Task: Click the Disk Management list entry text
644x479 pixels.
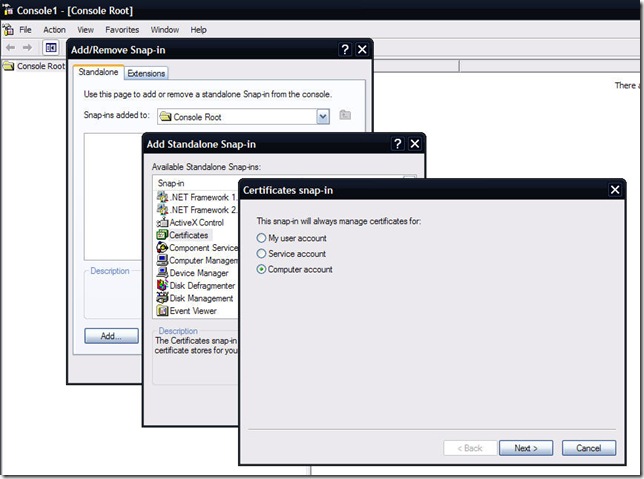Action: (201, 298)
